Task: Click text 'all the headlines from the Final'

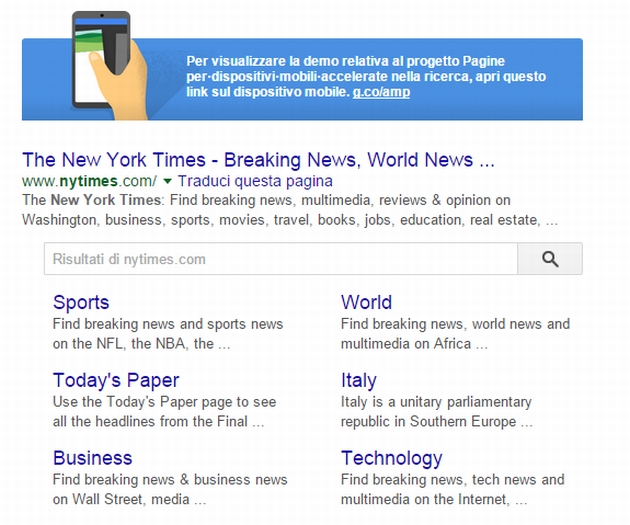Action: [x=150, y=421]
